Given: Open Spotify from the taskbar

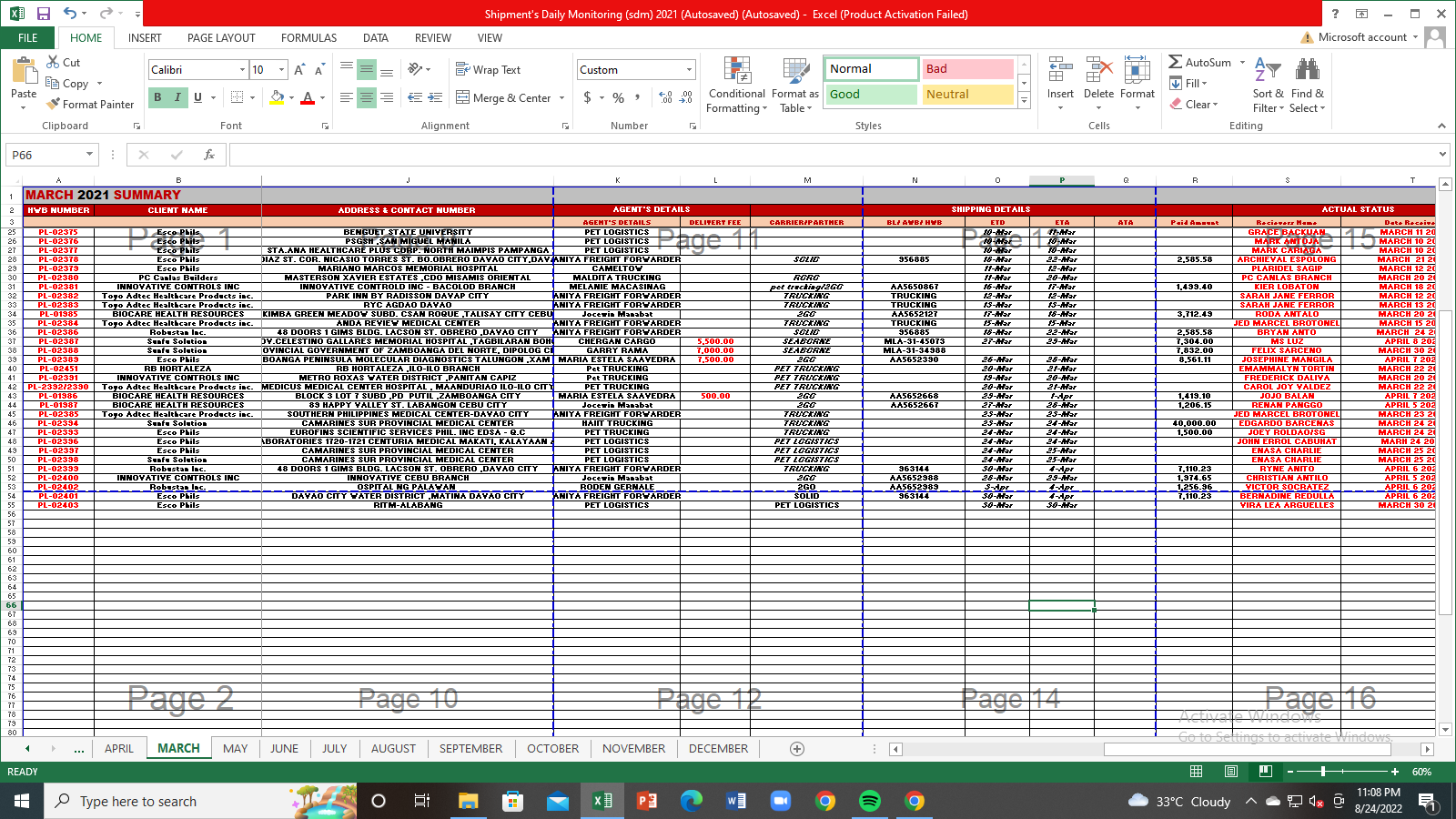Looking at the screenshot, I should [x=870, y=801].
